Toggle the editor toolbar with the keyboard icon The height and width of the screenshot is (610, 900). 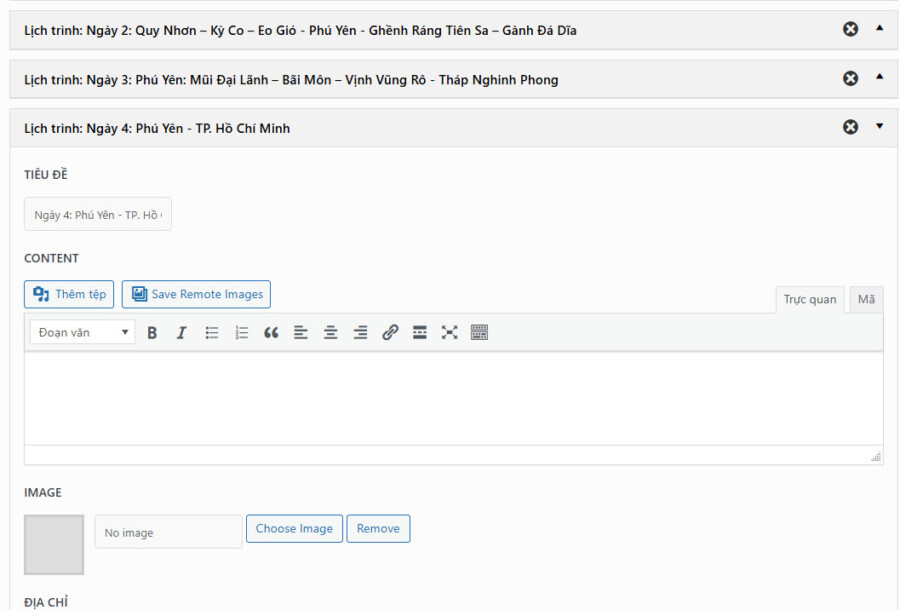(x=479, y=333)
